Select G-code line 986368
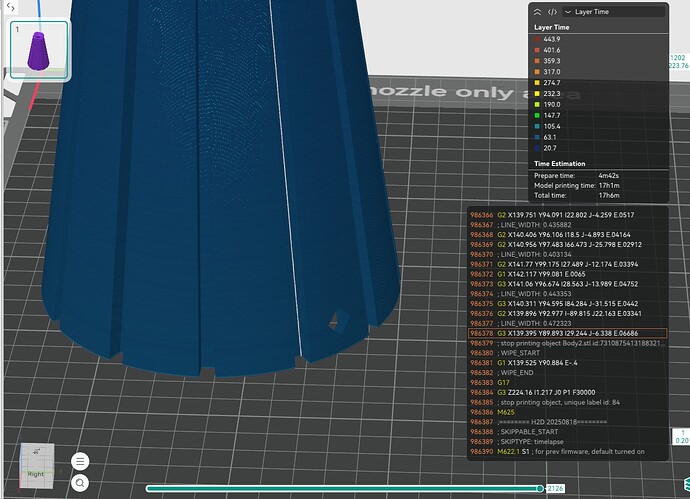 point(568,235)
